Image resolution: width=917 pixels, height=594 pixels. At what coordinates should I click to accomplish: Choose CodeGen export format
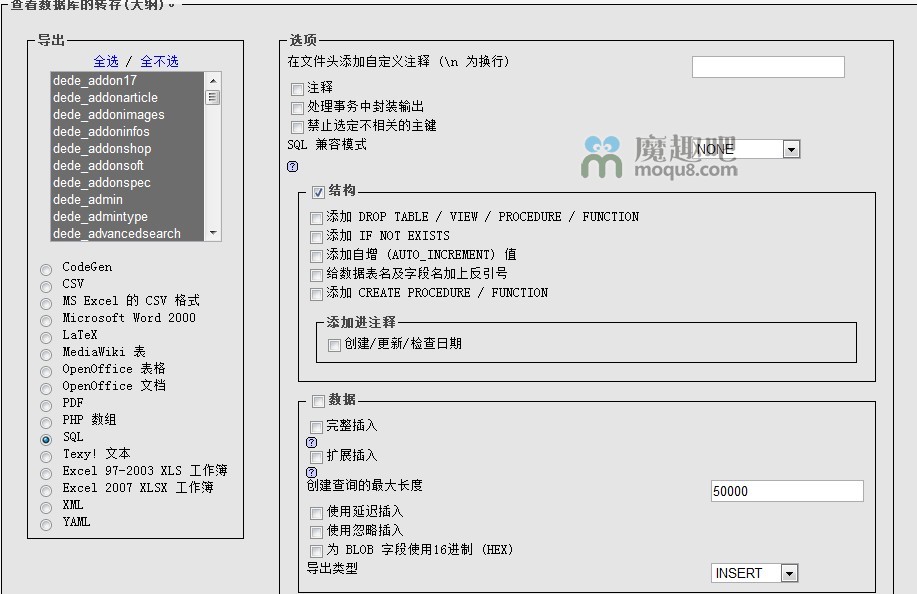point(46,270)
